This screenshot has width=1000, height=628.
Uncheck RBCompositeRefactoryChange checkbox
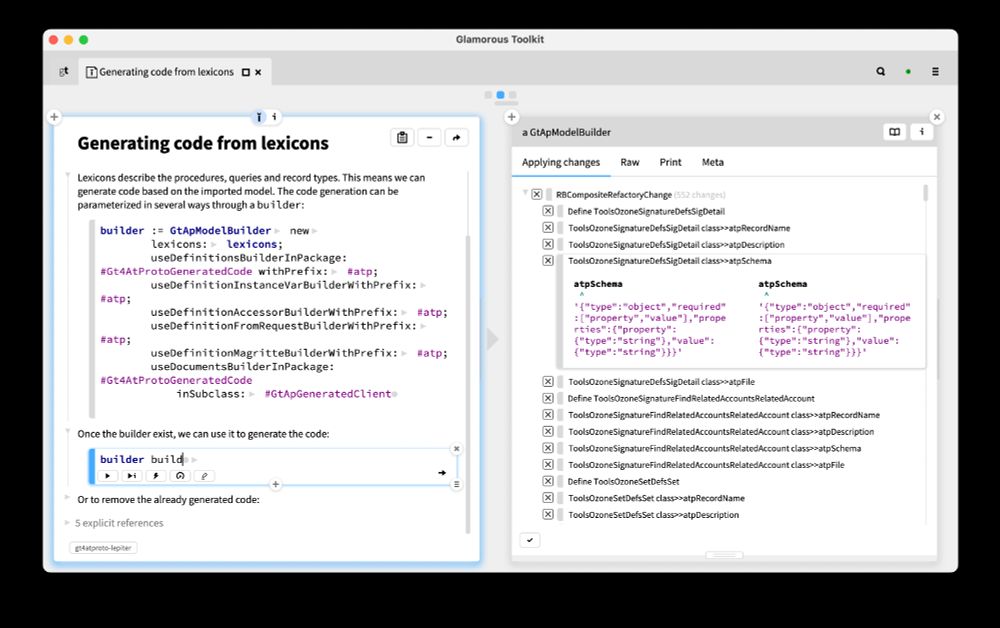536,194
